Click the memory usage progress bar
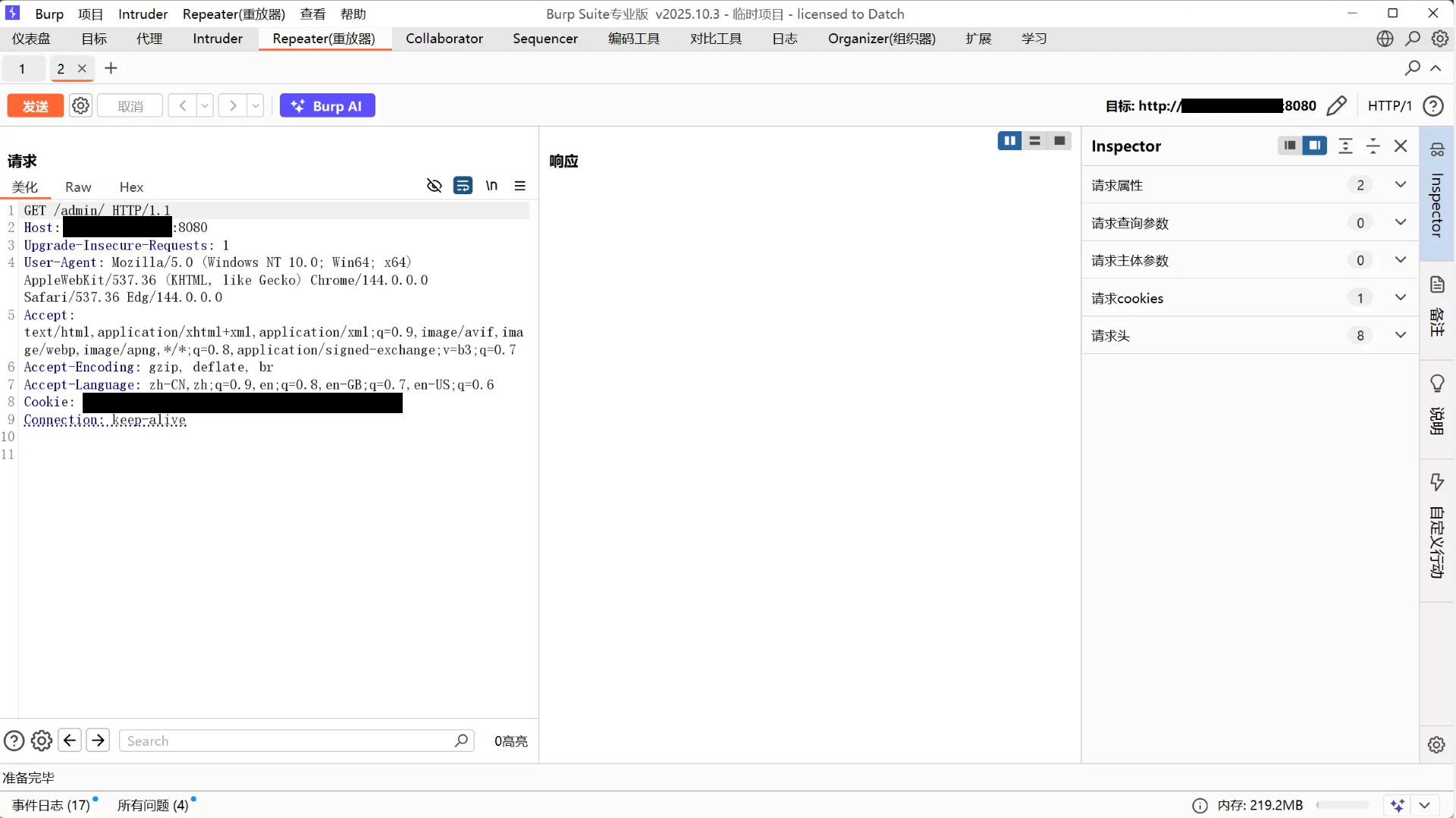Viewport: 1456px width, 818px height. (x=1343, y=805)
